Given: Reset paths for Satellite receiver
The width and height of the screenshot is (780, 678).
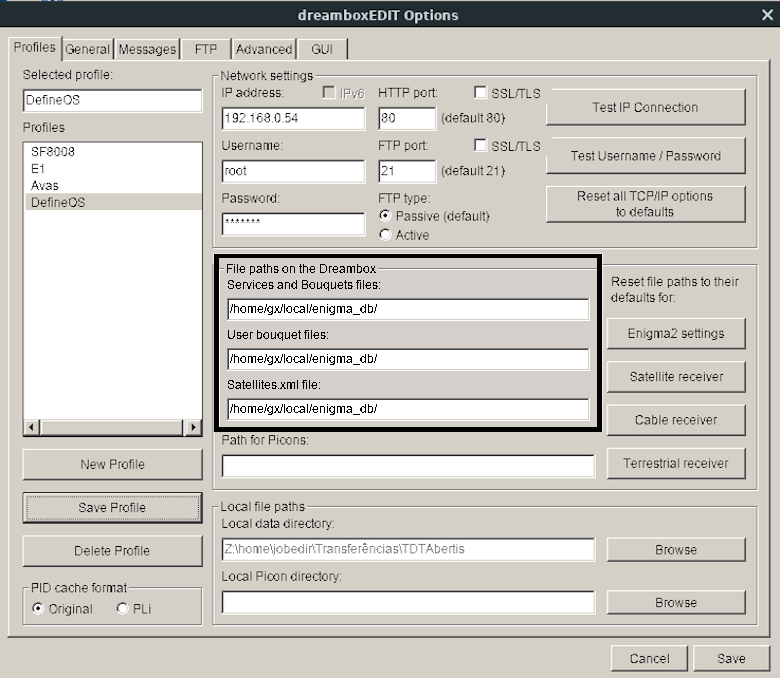Looking at the screenshot, I should tap(676, 377).
